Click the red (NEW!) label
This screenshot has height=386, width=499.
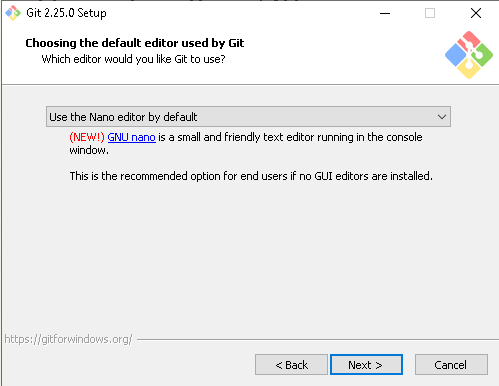(x=87, y=137)
